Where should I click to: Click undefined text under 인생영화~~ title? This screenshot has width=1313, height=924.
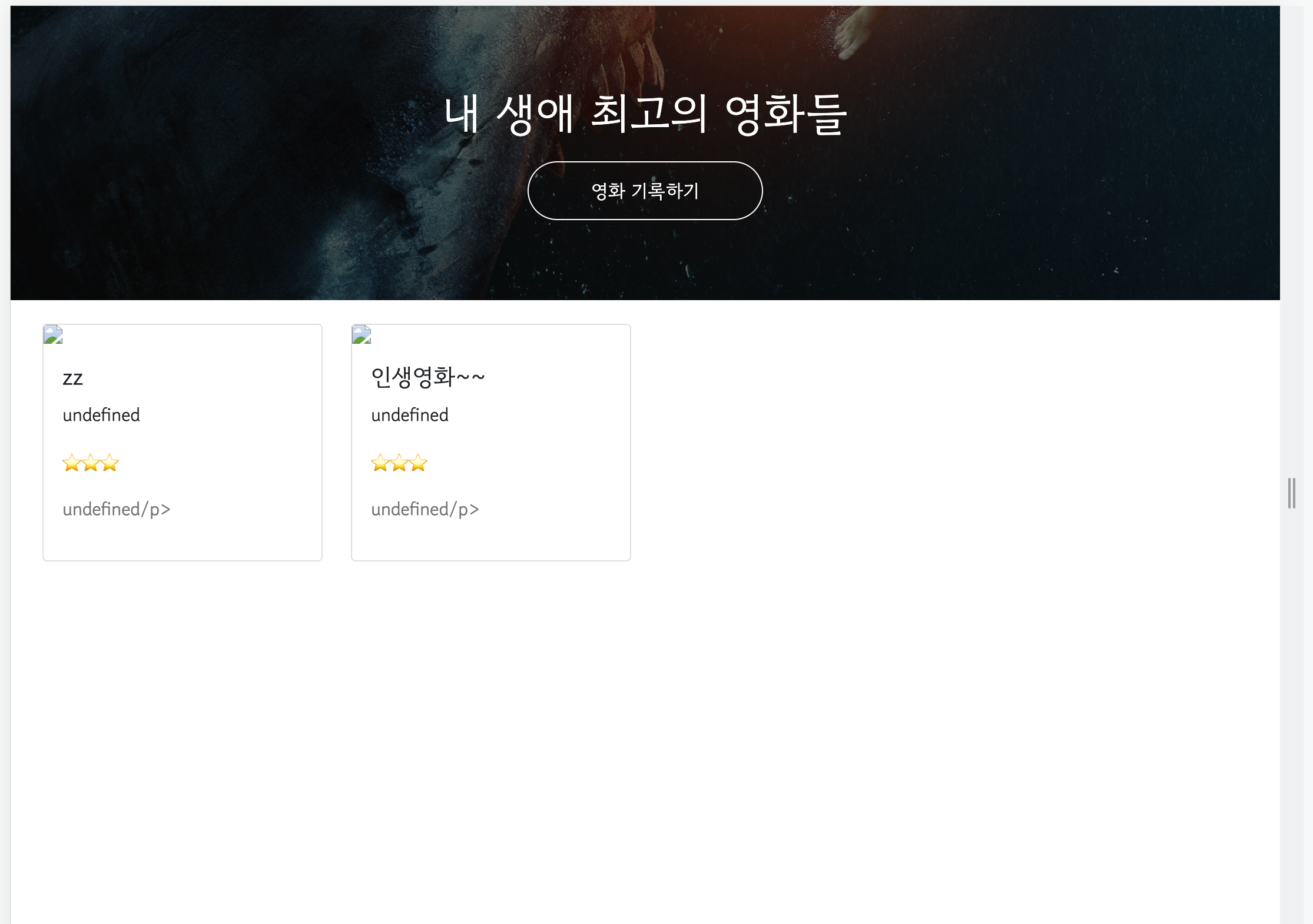[x=410, y=415]
